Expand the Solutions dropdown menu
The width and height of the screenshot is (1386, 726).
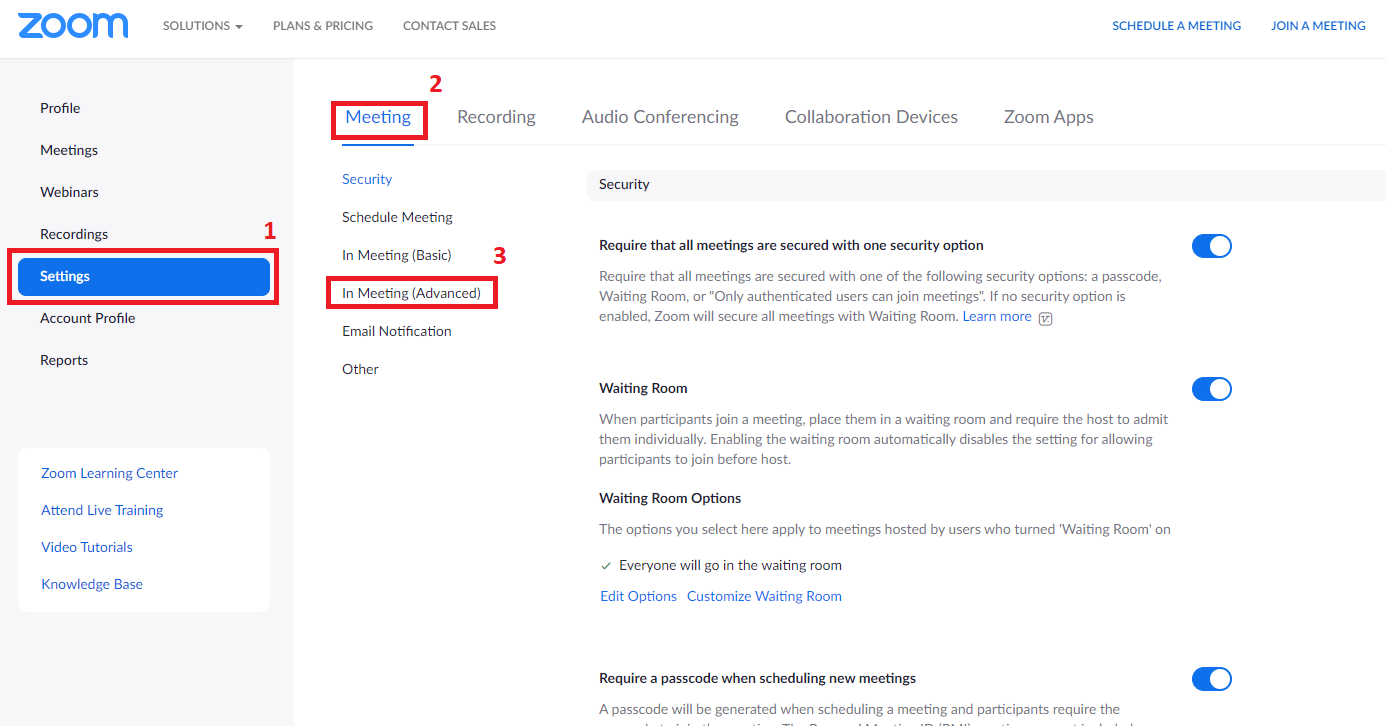click(202, 26)
